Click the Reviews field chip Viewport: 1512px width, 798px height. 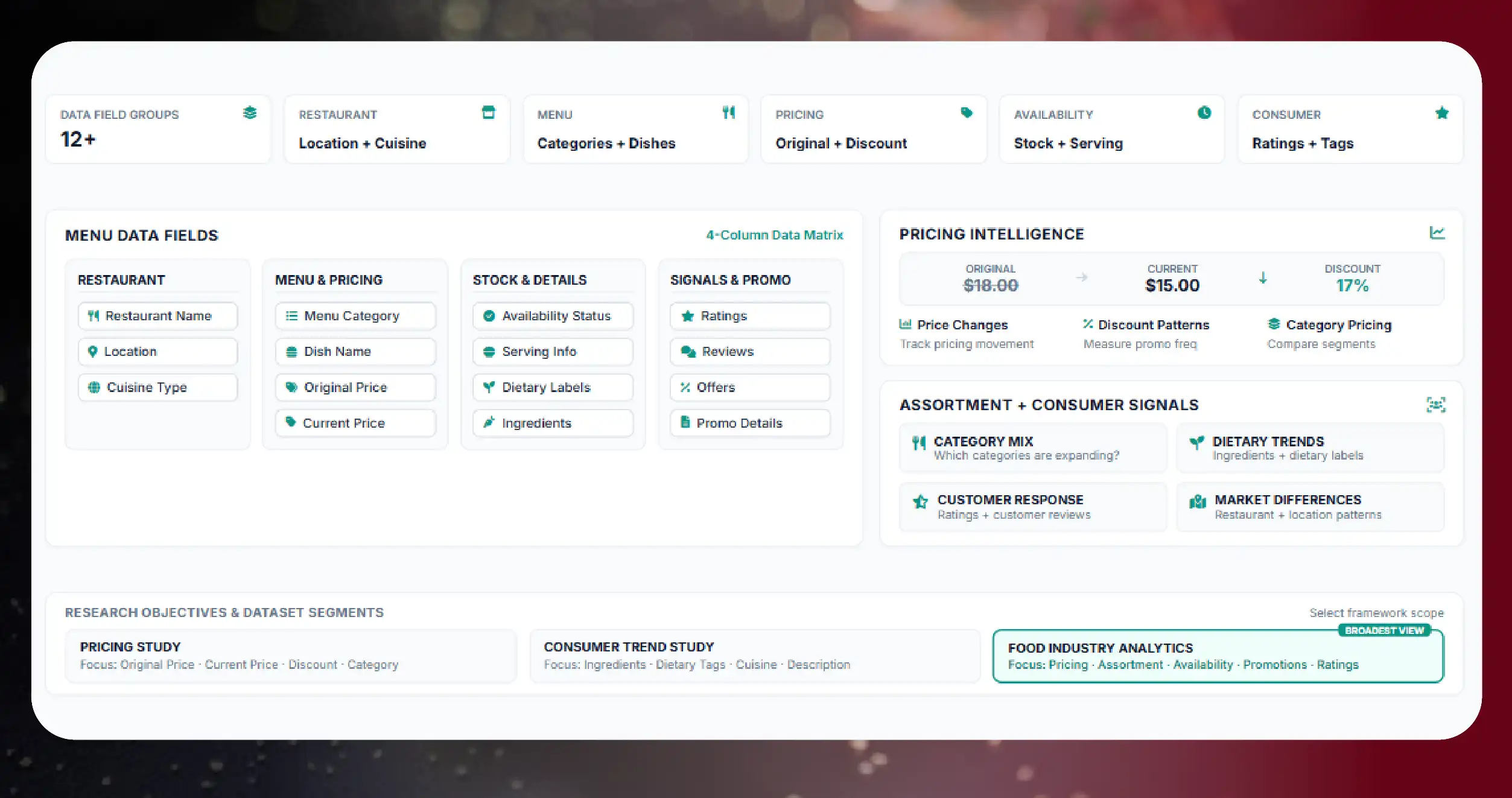point(750,352)
